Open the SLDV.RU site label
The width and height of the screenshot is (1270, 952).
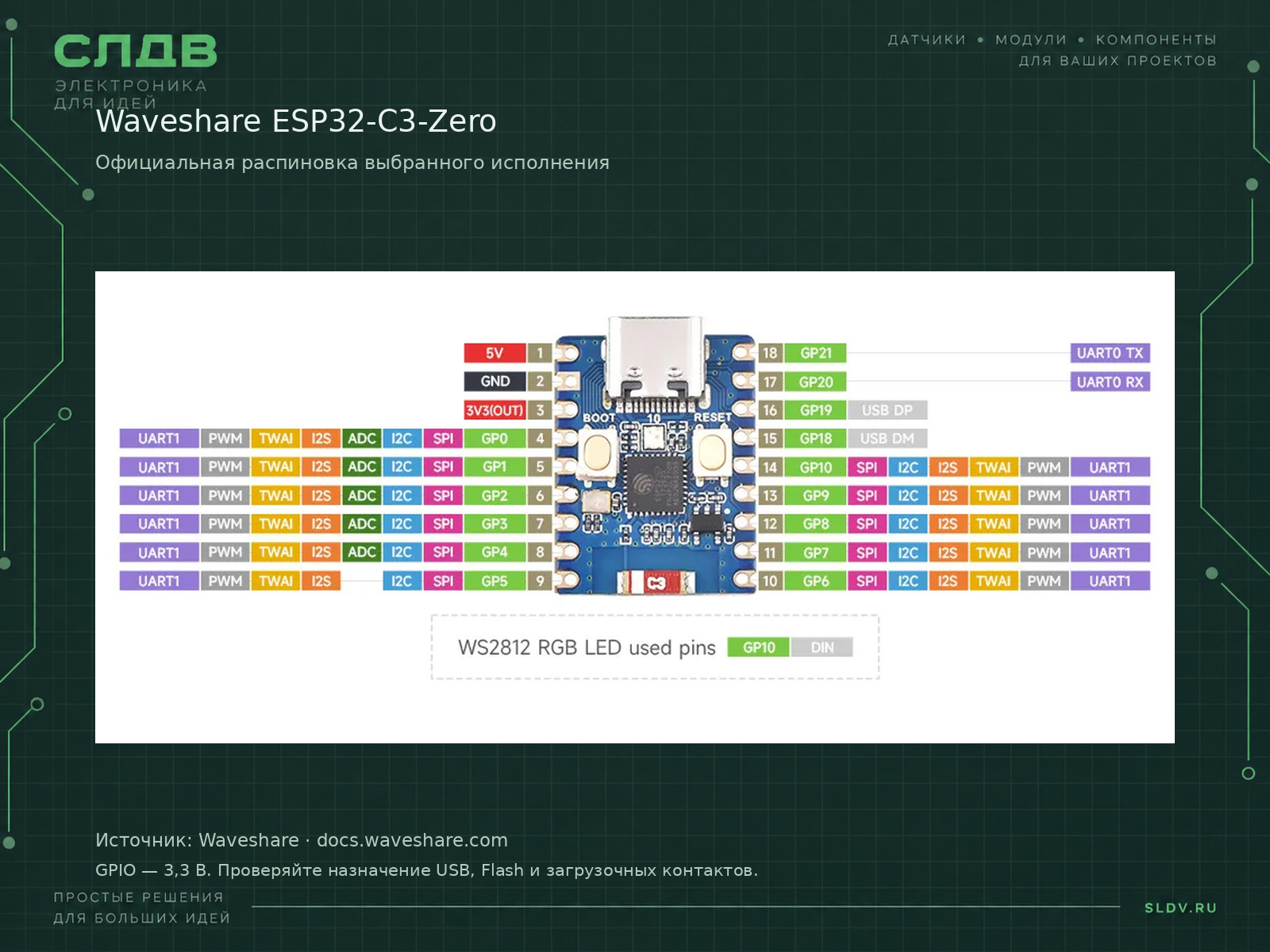point(1180,908)
